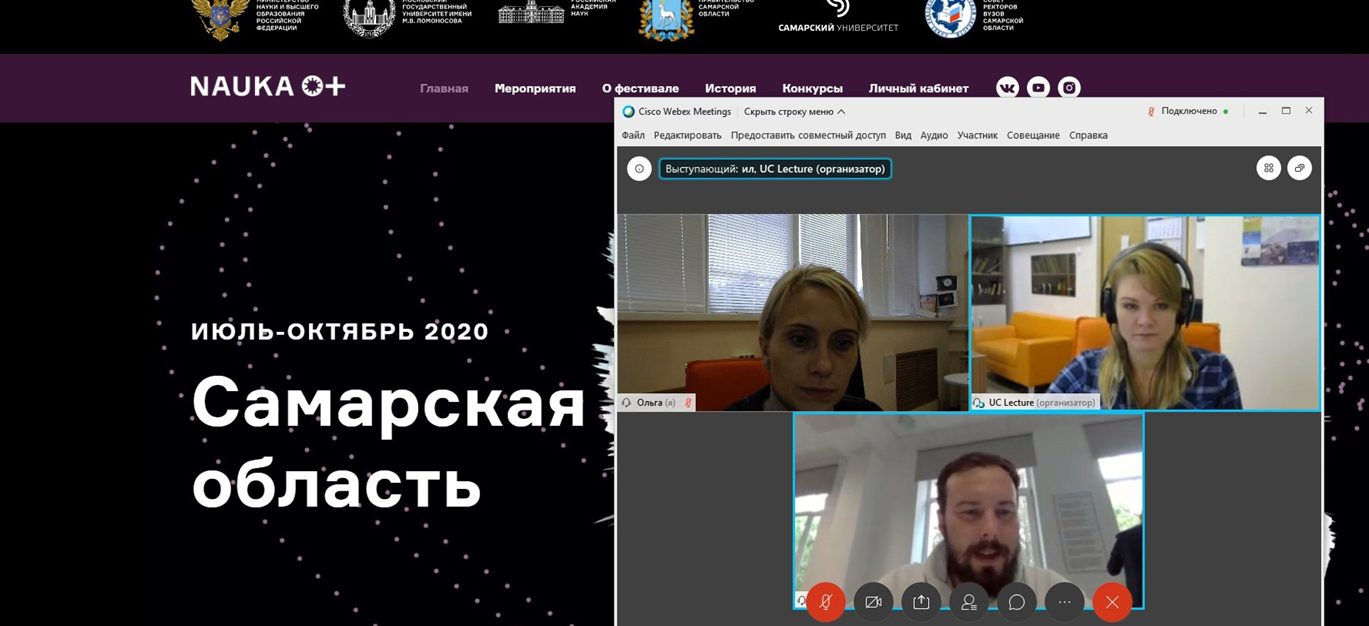Click the NAUKA 0+ logo
This screenshot has height=626, width=1369.
[268, 86]
